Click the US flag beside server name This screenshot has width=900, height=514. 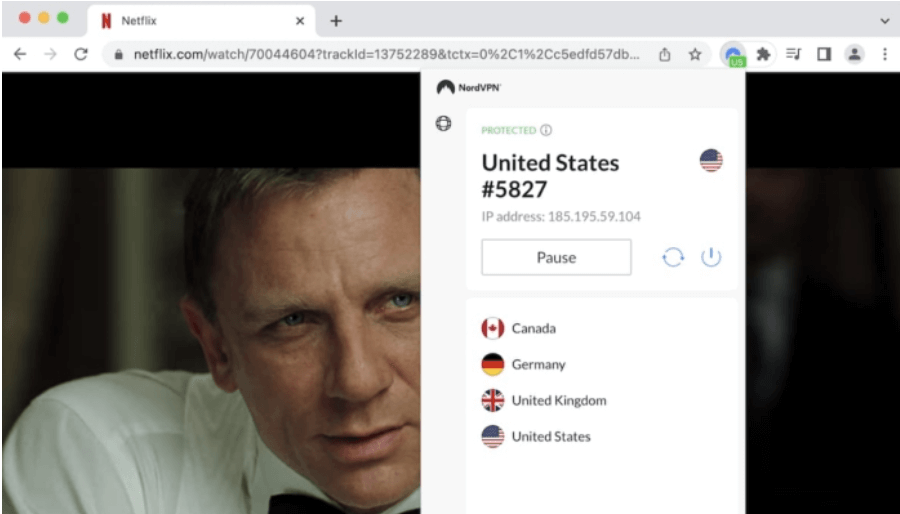tap(711, 161)
